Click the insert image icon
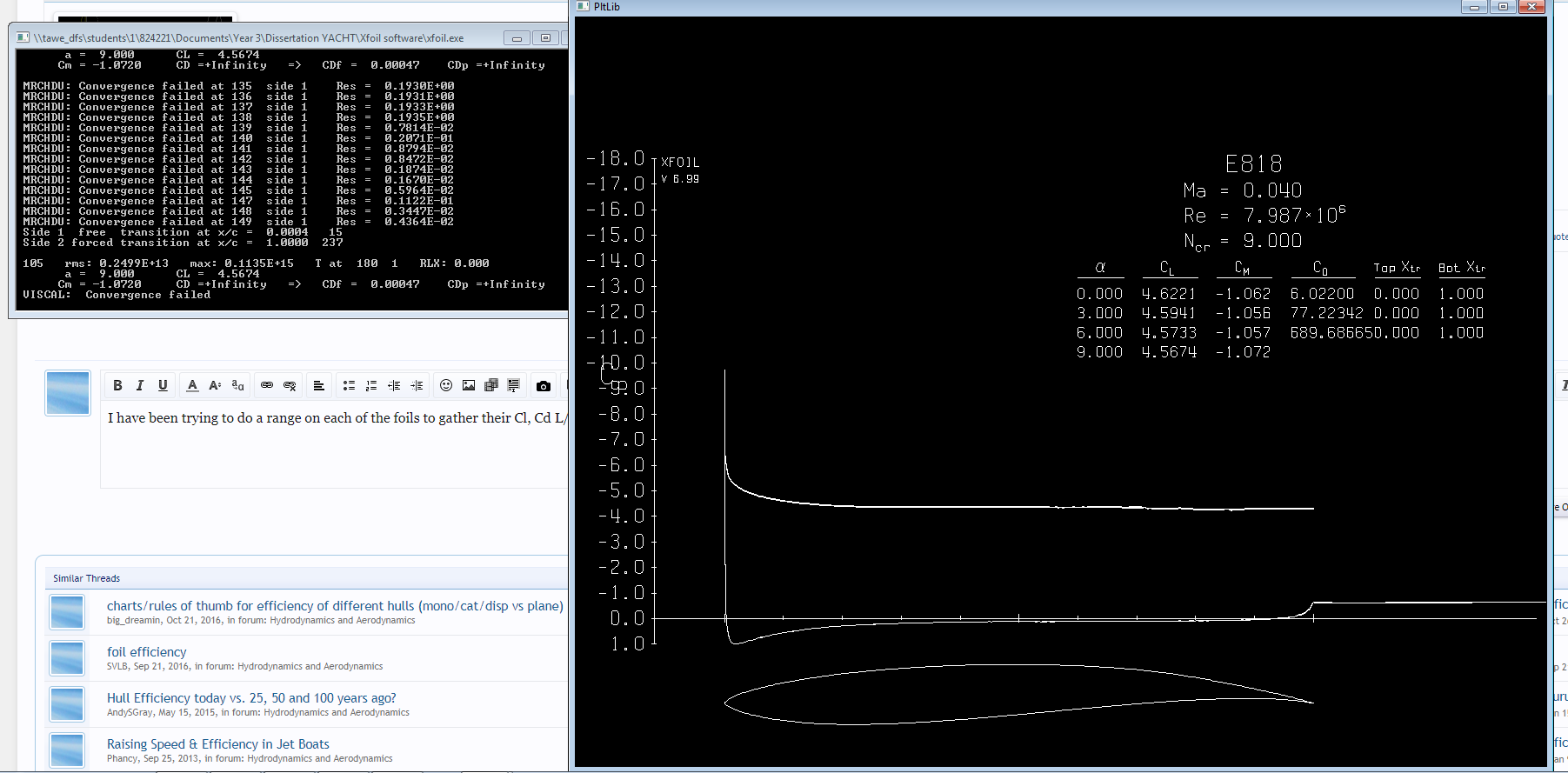 tap(469, 385)
